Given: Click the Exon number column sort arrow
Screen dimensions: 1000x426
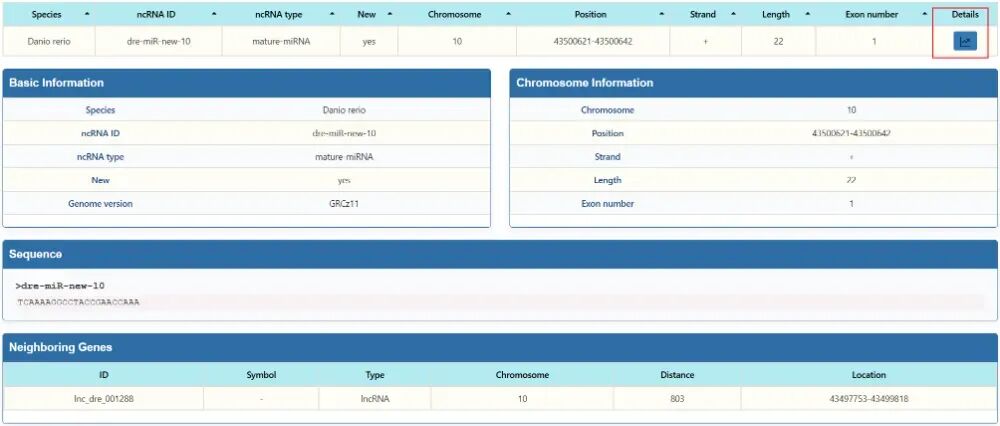Looking at the screenshot, I should [924, 14].
